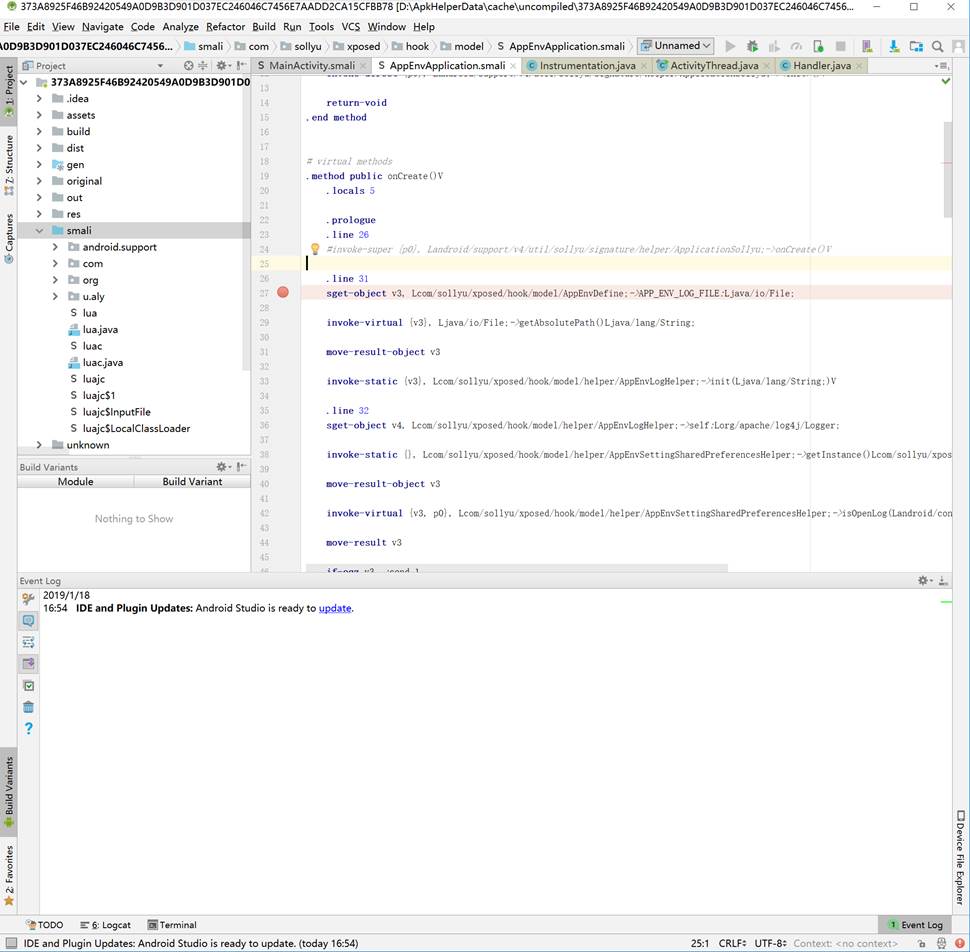This screenshot has width=970, height=952.
Task: Click Attach debugger to Android process icon
Action: click(x=818, y=46)
